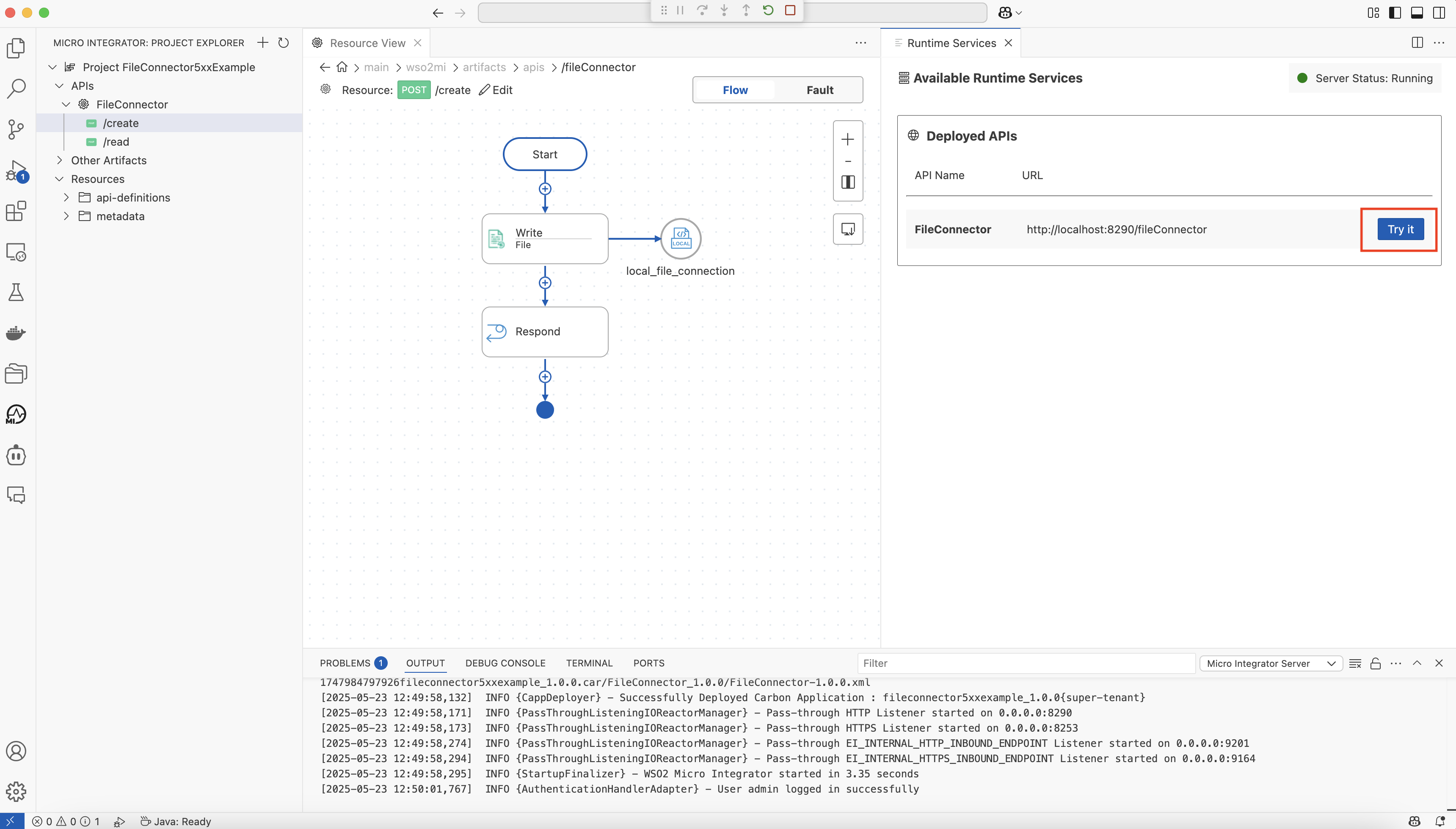Collapse the Resources folder
The width and height of the screenshot is (1456, 829).
[59, 180]
